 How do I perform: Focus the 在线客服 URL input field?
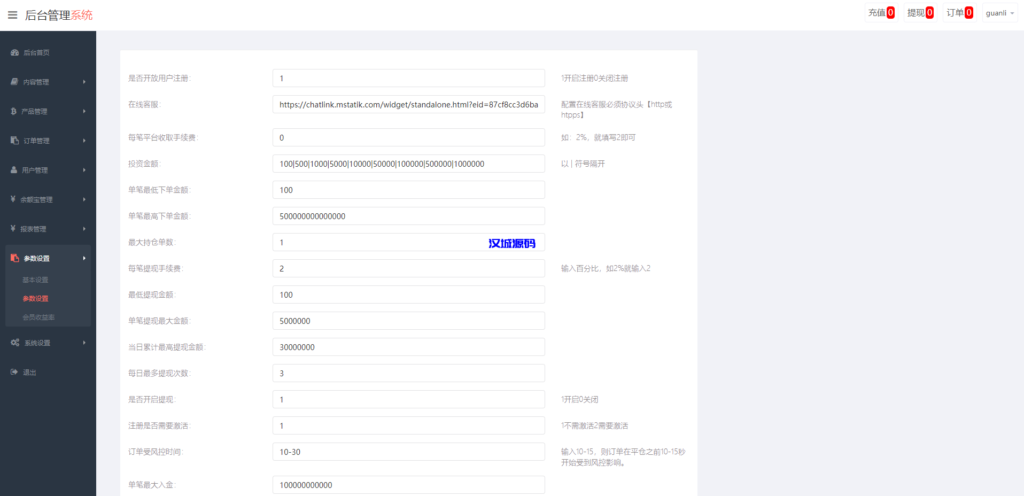[x=408, y=104]
